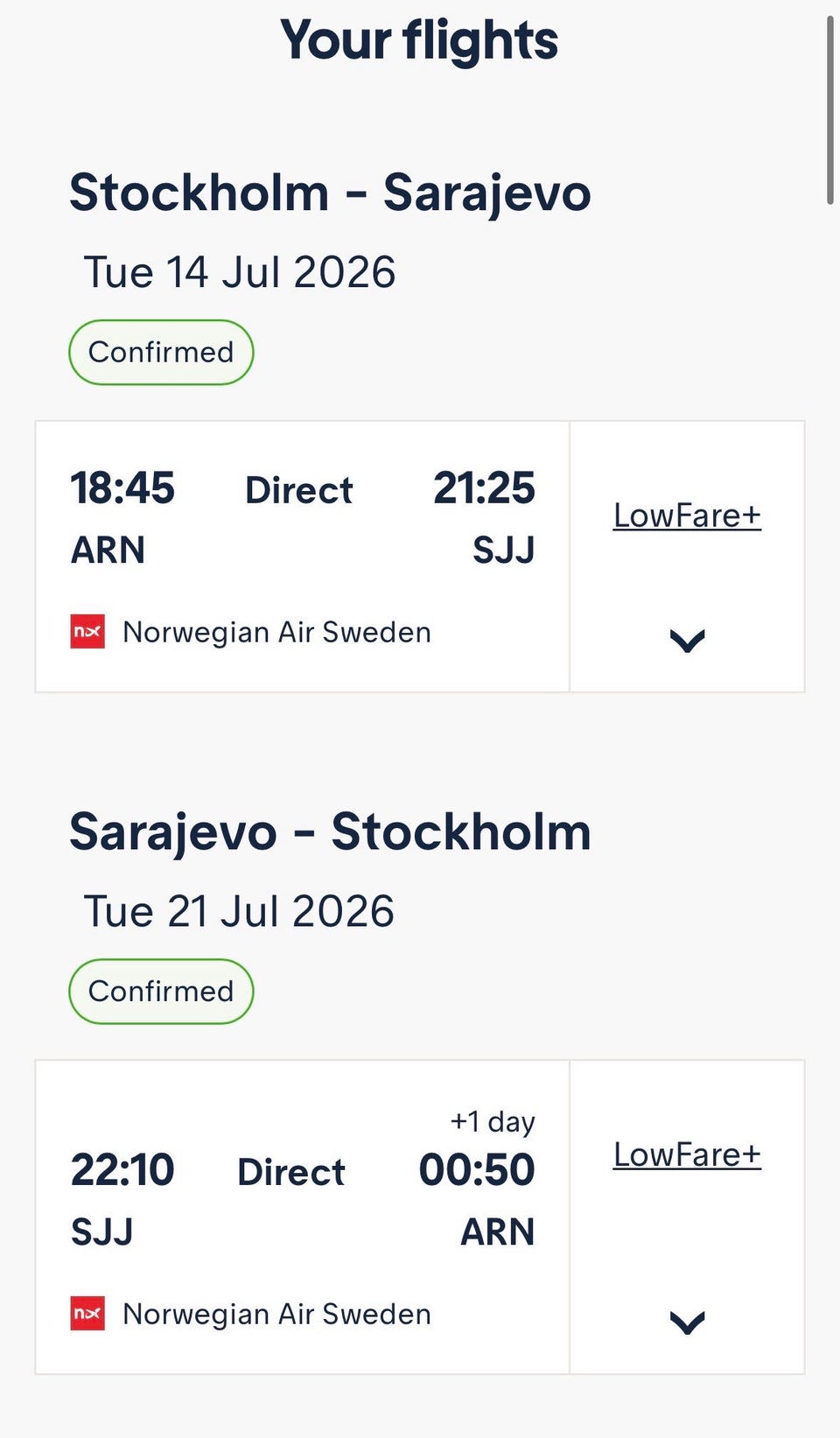The height and width of the screenshot is (1438, 840).
Task: Select the Stockholm - Sarajevo heading
Action: 330,193
